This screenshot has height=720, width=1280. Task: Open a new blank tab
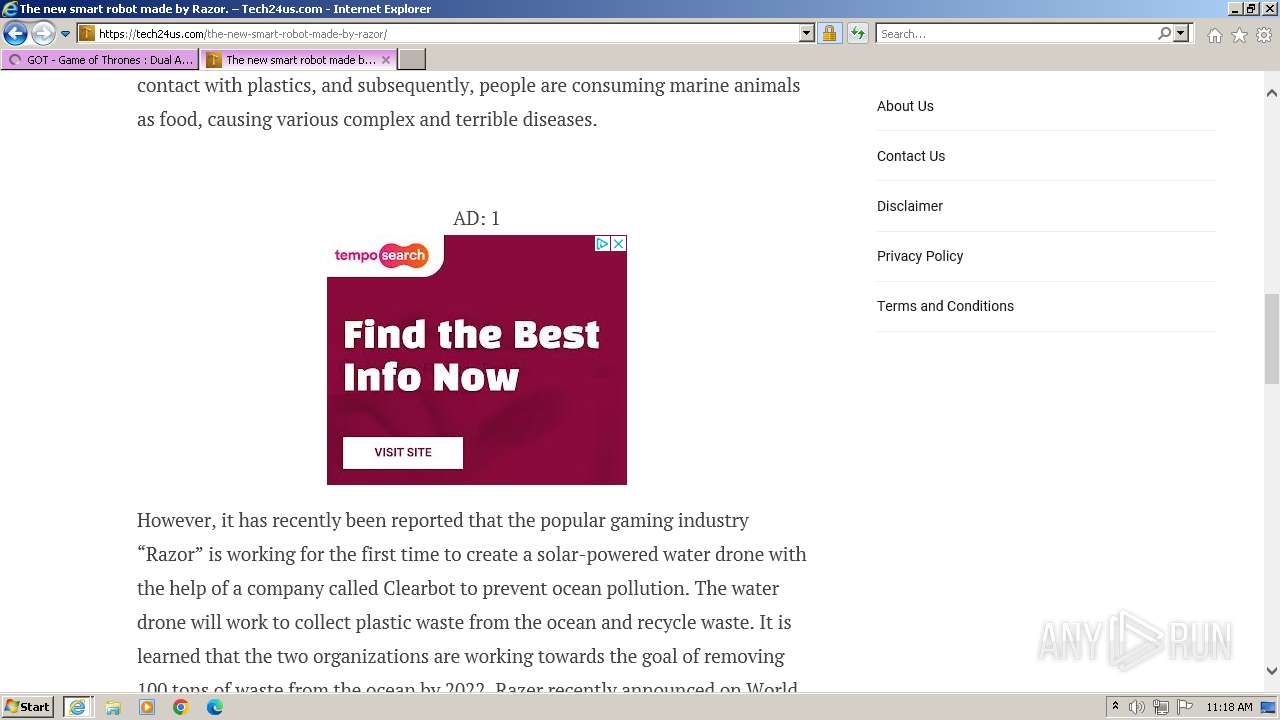(412, 59)
